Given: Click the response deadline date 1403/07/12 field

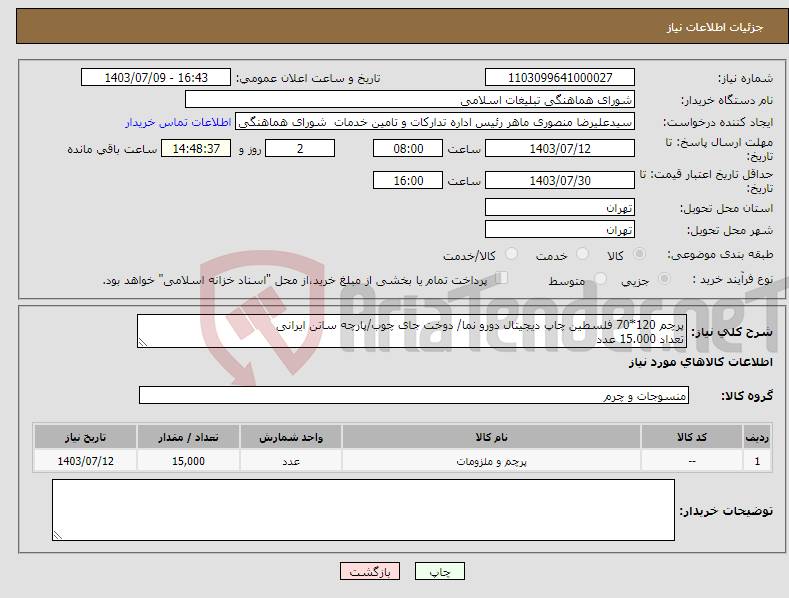Looking at the screenshot, I should [560, 148].
